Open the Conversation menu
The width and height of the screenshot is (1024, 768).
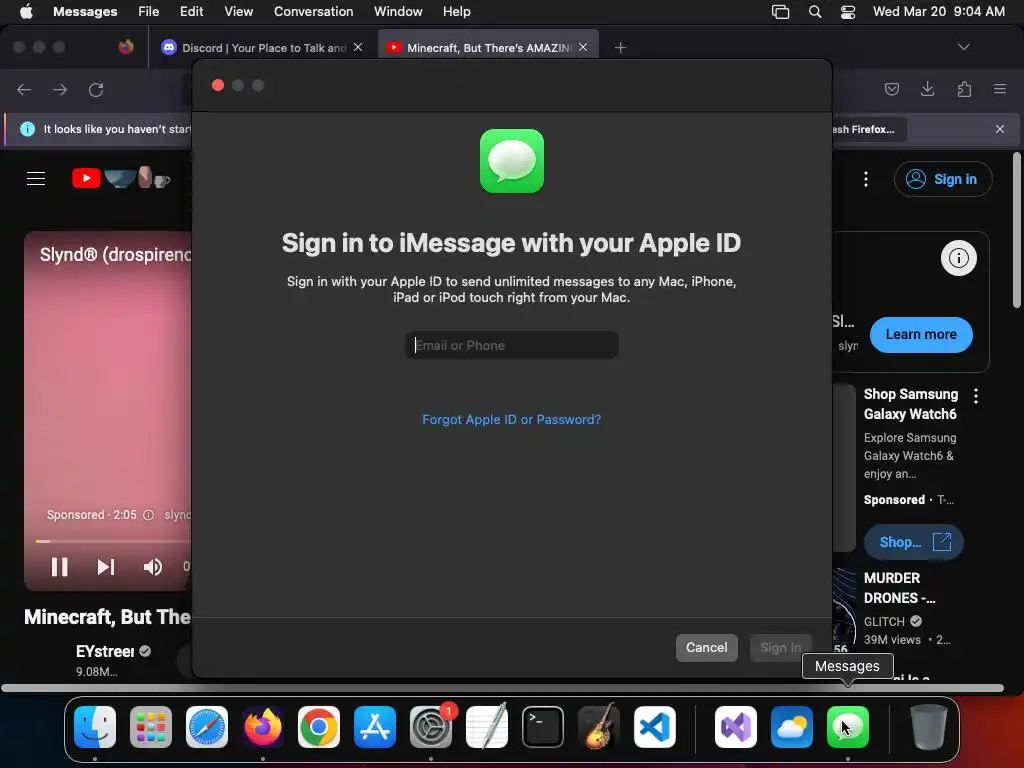tap(313, 11)
